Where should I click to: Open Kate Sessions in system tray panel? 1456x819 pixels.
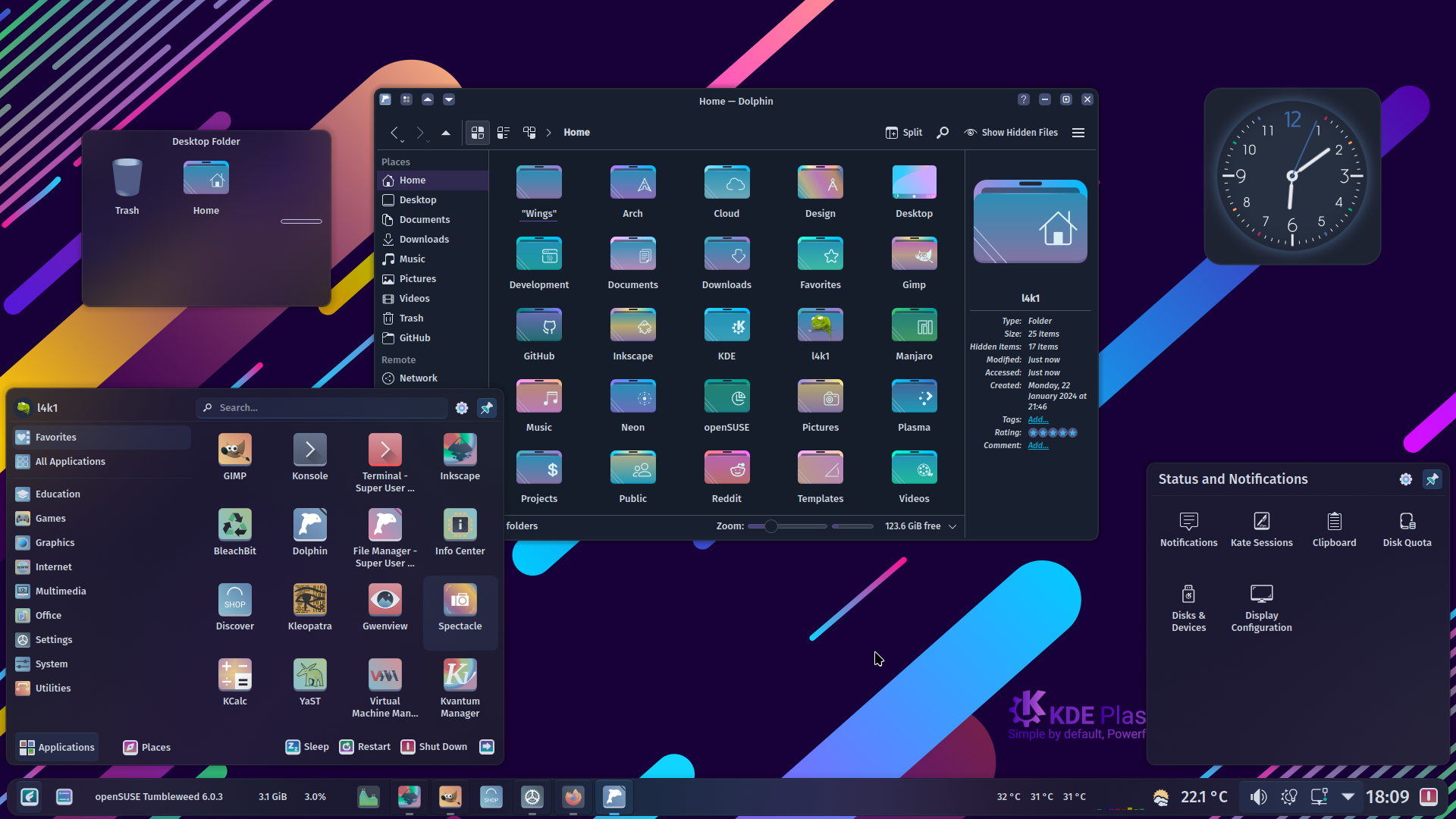(x=1261, y=529)
